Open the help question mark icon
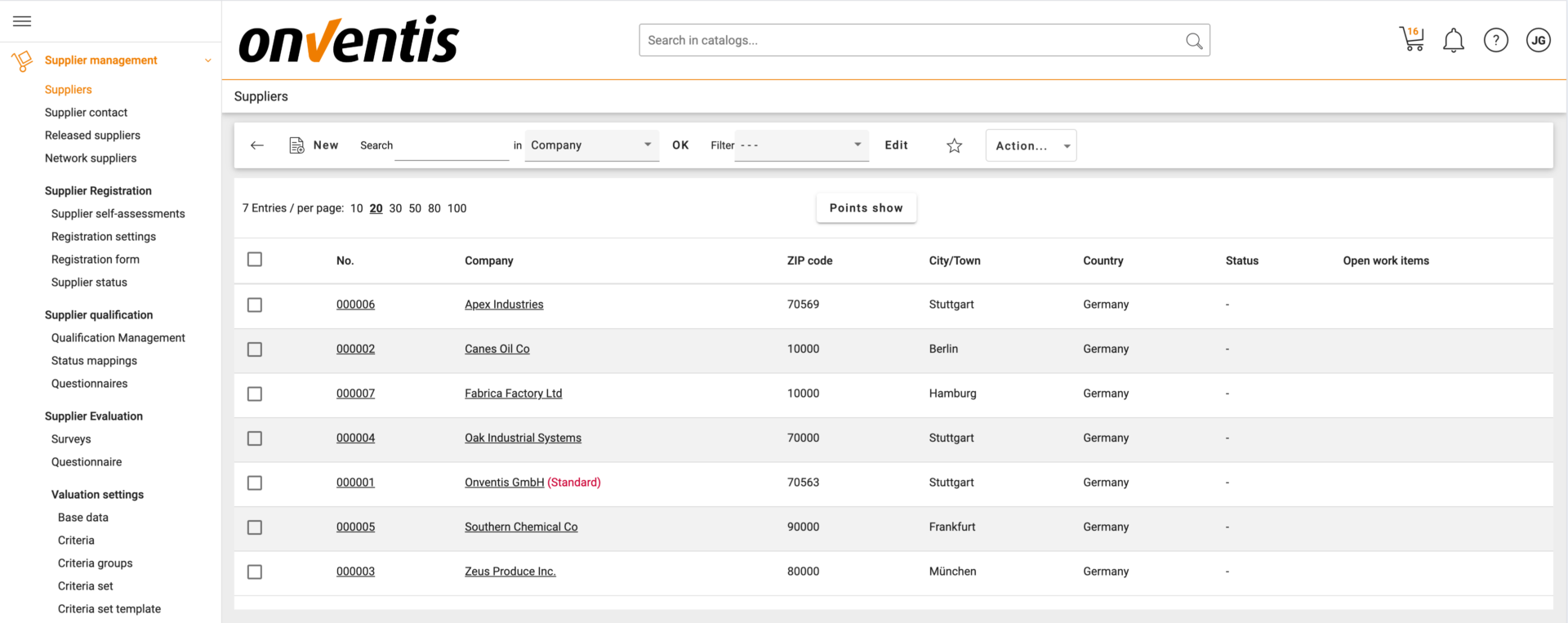The height and width of the screenshot is (623, 1568). click(x=1495, y=40)
